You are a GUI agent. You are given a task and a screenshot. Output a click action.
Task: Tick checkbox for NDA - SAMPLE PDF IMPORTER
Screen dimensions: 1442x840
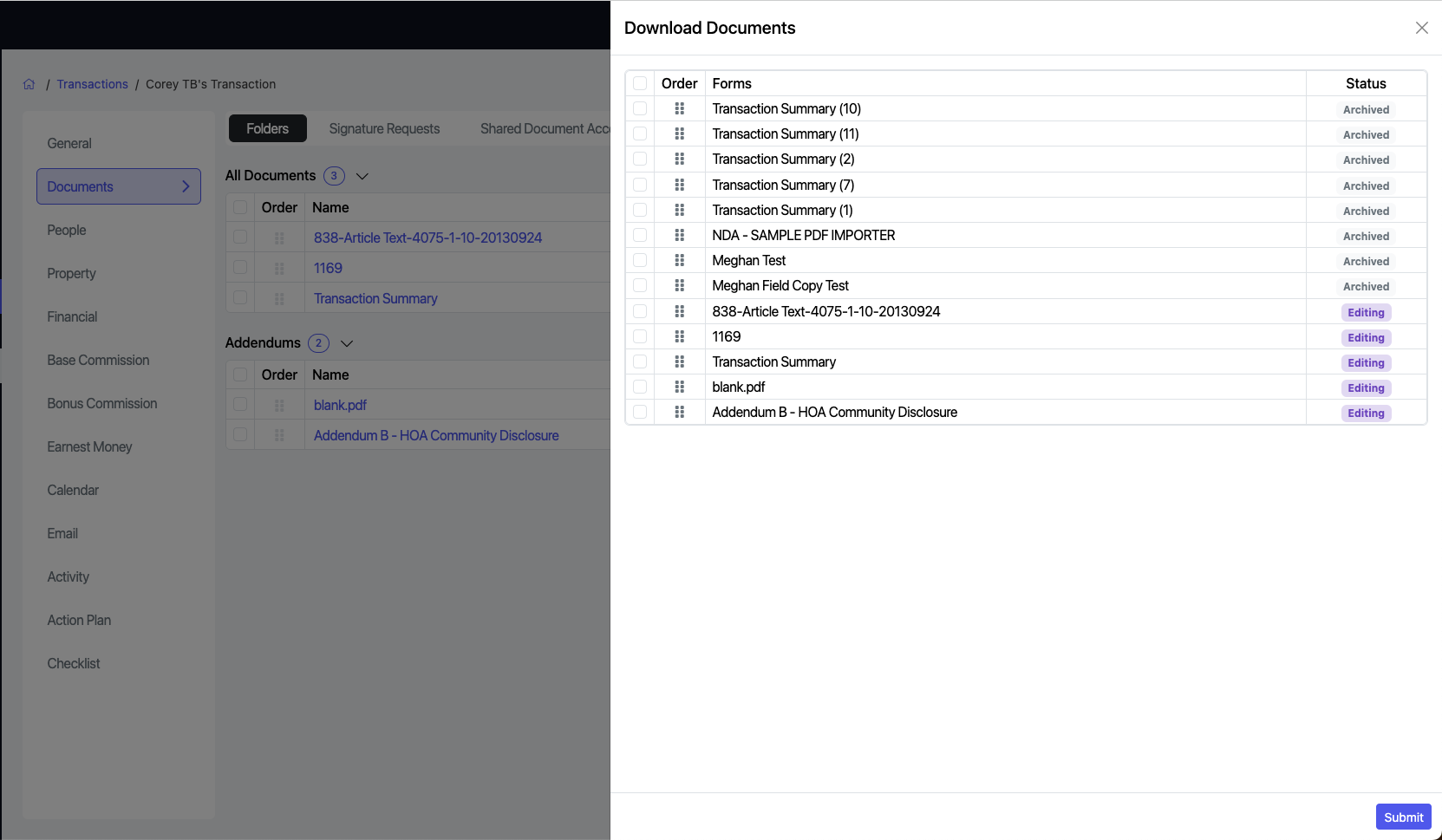(x=640, y=235)
